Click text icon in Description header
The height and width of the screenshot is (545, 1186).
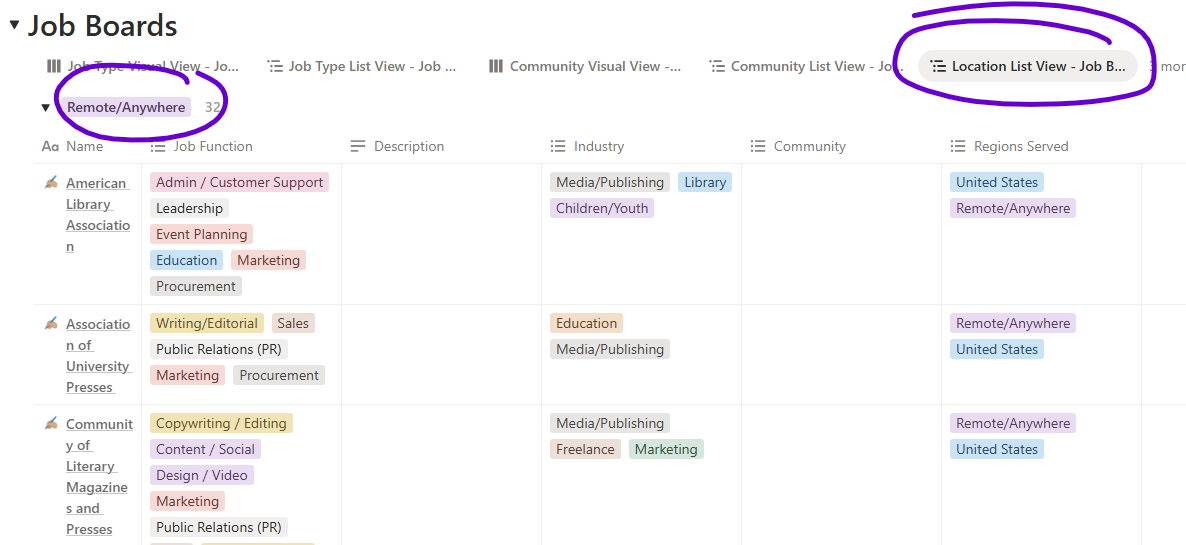click(359, 146)
